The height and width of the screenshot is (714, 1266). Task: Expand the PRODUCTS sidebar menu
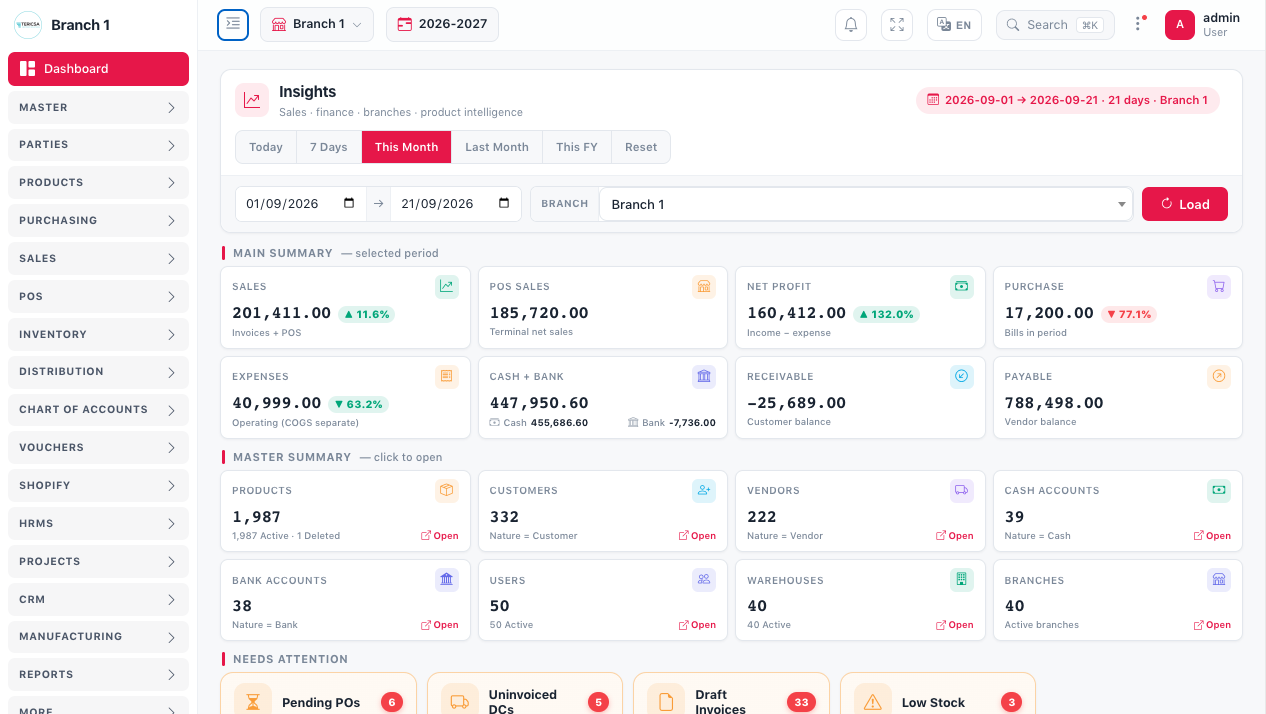[98, 183]
